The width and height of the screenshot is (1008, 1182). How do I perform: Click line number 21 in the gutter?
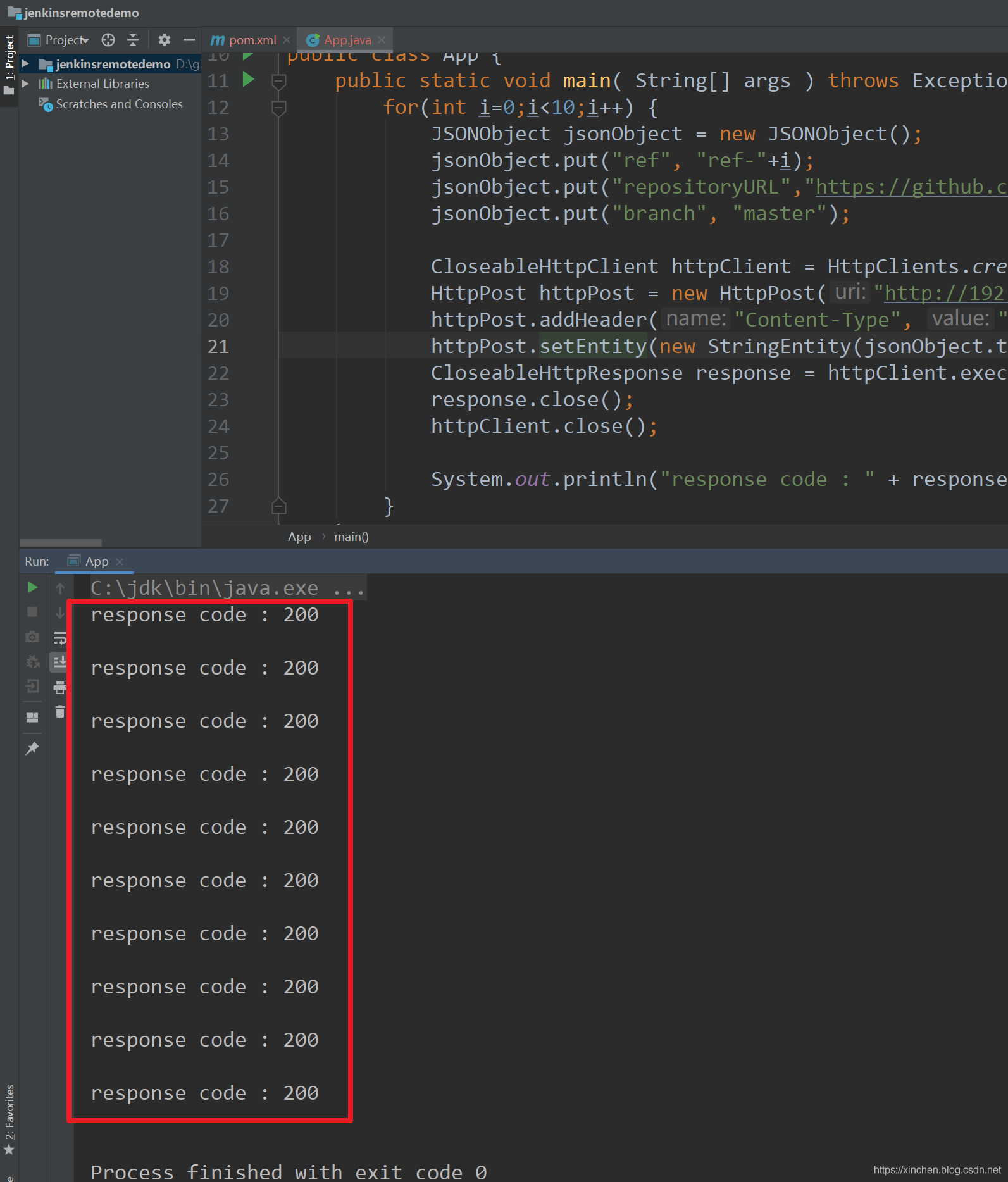coord(218,346)
